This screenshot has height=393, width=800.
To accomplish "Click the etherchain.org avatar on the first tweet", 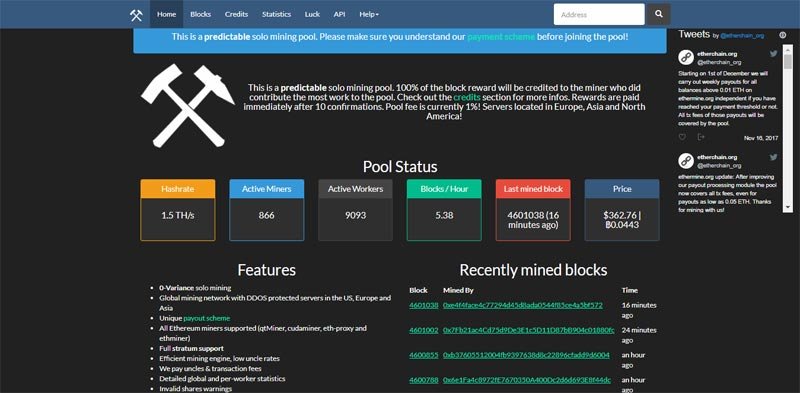I will 686,57.
